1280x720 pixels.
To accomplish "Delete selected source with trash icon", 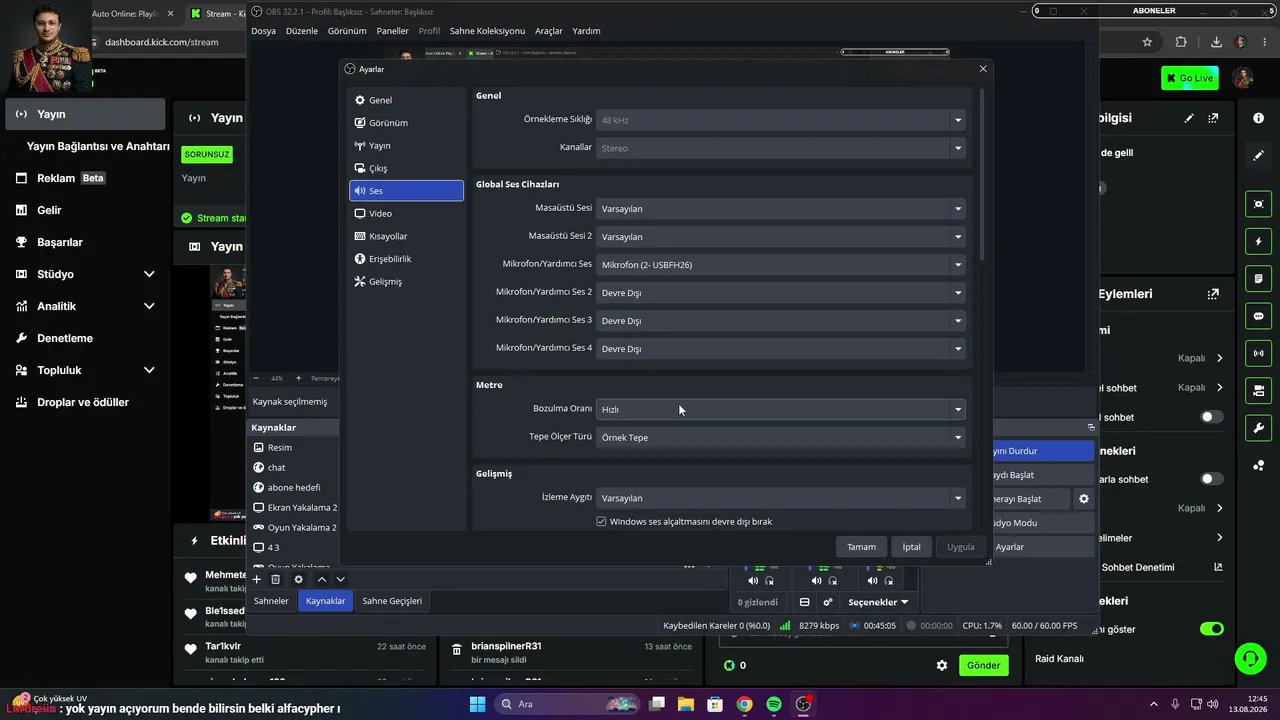I will pyautogui.click(x=275, y=579).
